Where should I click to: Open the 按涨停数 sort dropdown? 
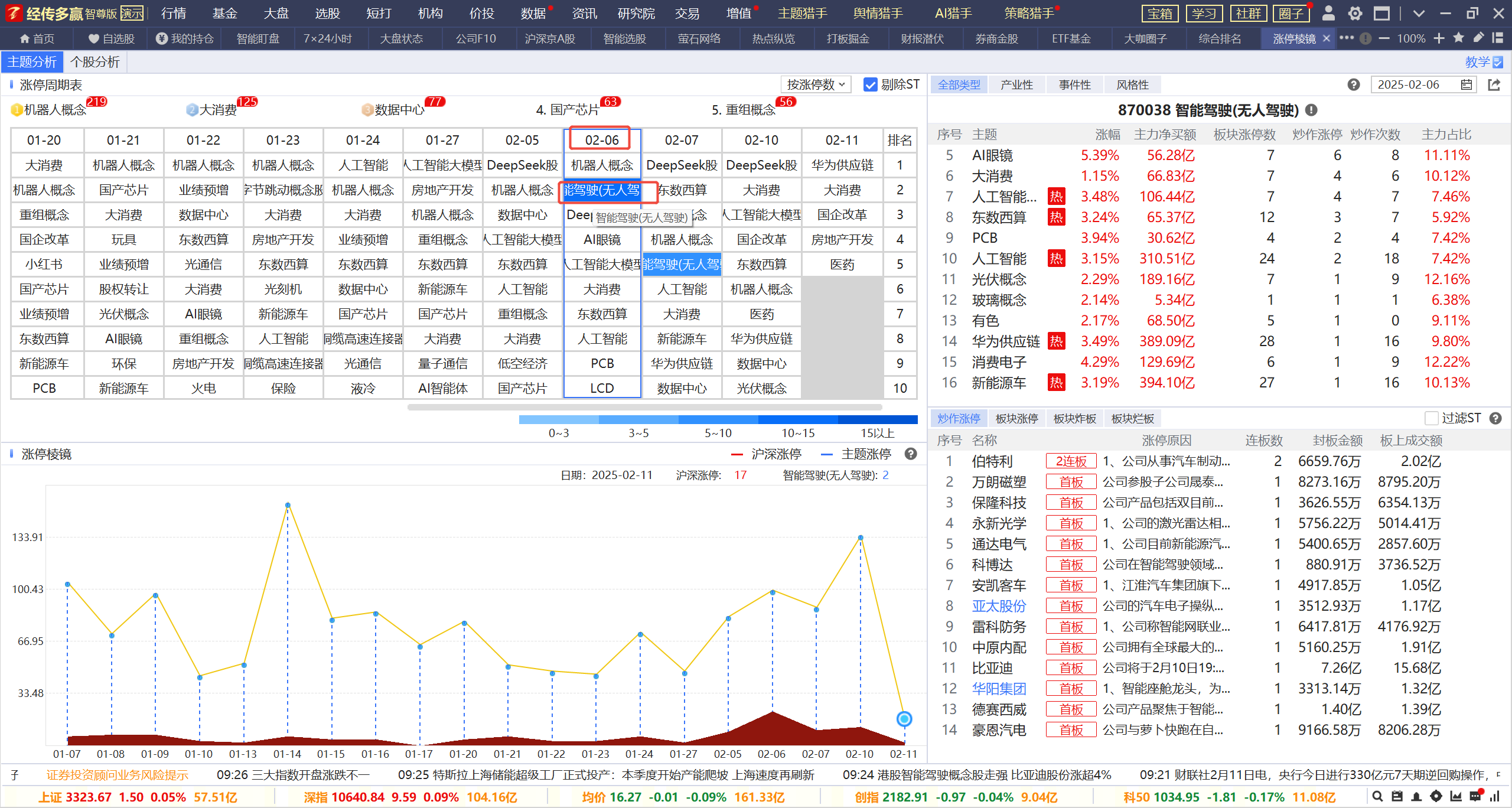pyautogui.click(x=816, y=85)
